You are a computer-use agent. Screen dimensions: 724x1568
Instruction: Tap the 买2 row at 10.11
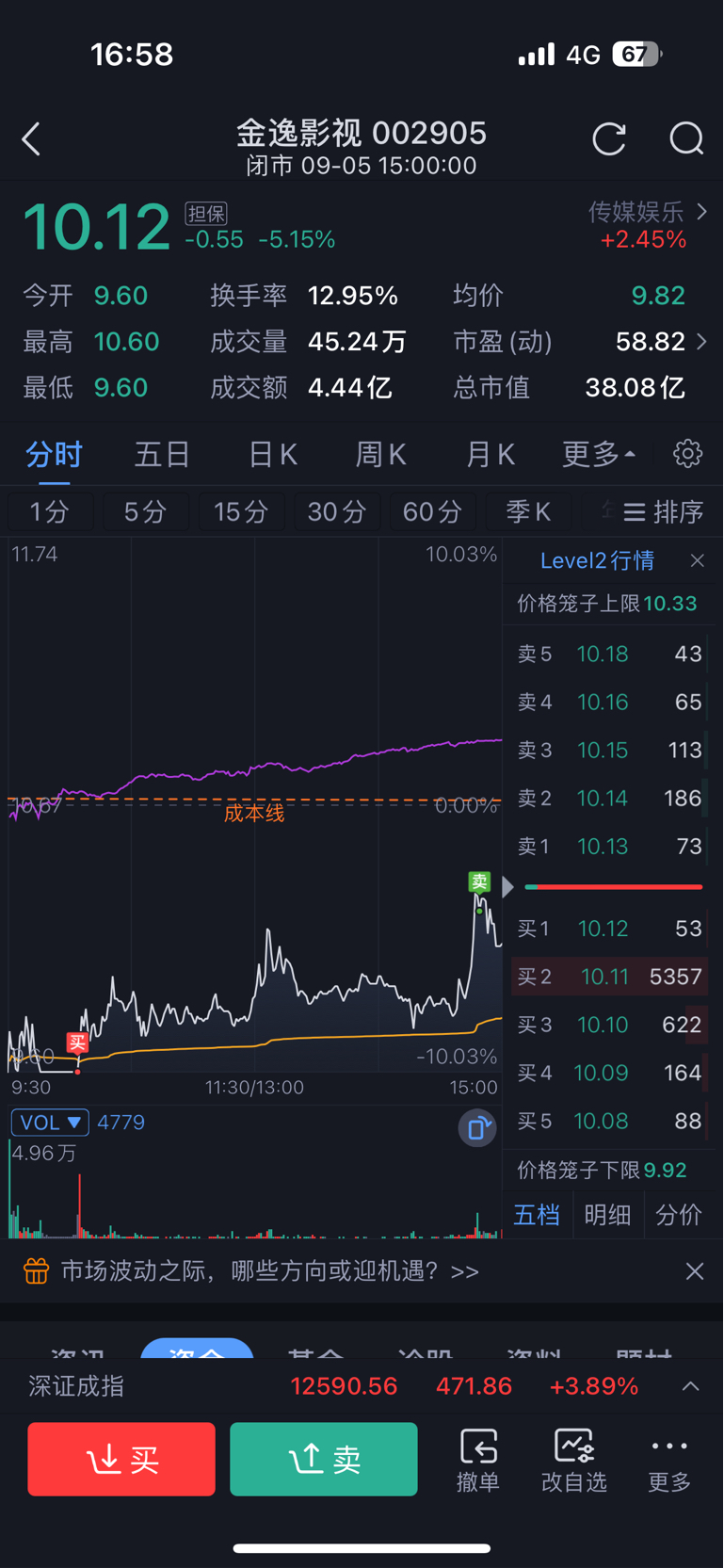pos(610,977)
